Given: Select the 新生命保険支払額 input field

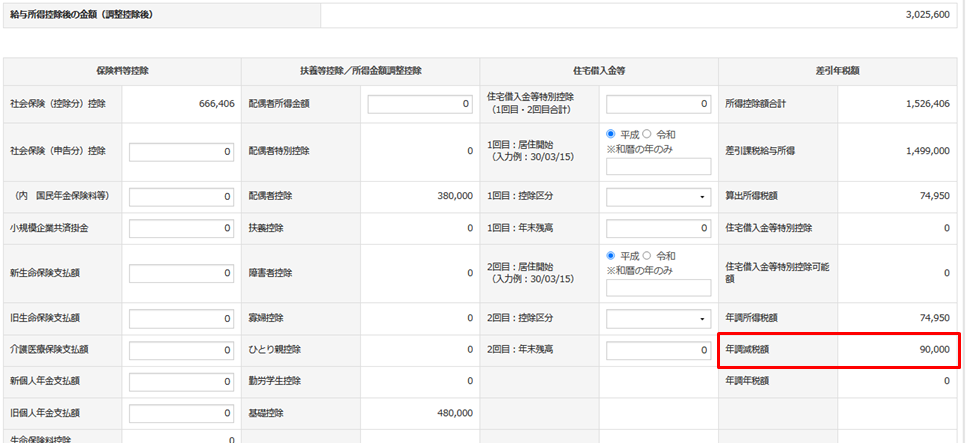Looking at the screenshot, I should (x=182, y=274).
